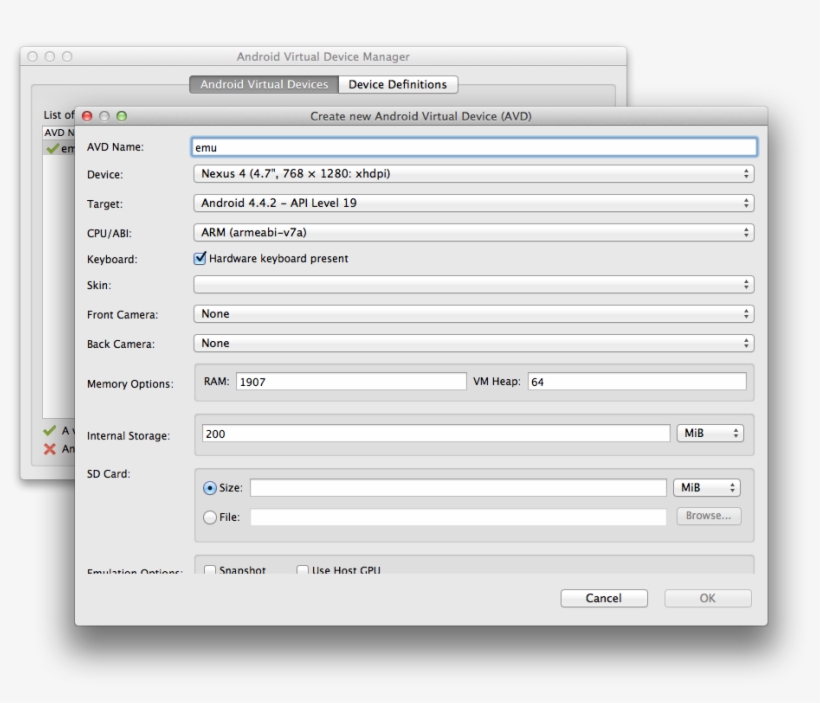Change Internal Storage MiB unit dropdown
Screen dimensions: 820x703
coord(710,433)
